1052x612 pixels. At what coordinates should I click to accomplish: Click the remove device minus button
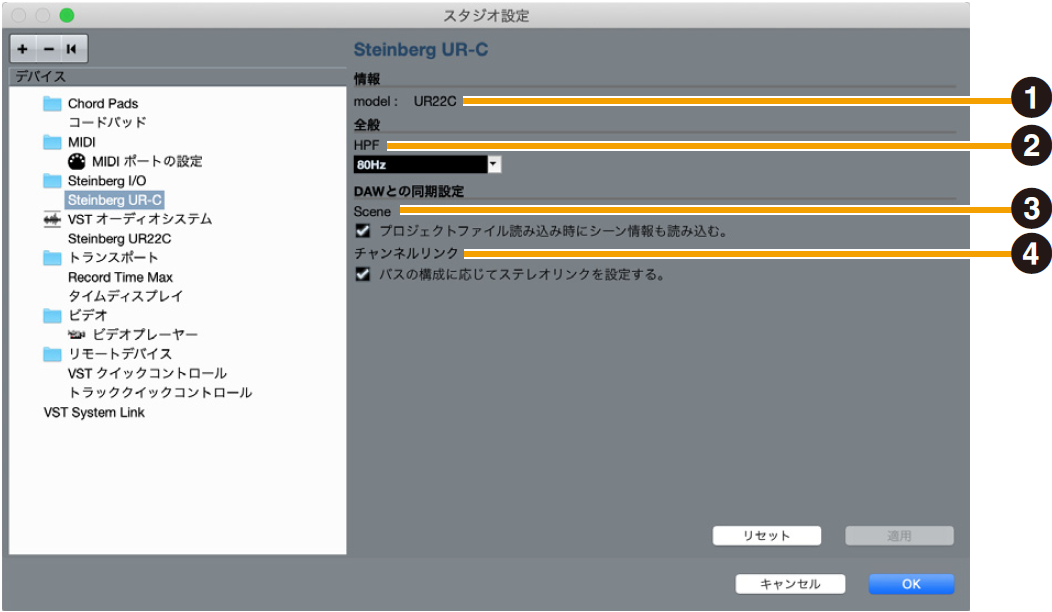[48, 49]
